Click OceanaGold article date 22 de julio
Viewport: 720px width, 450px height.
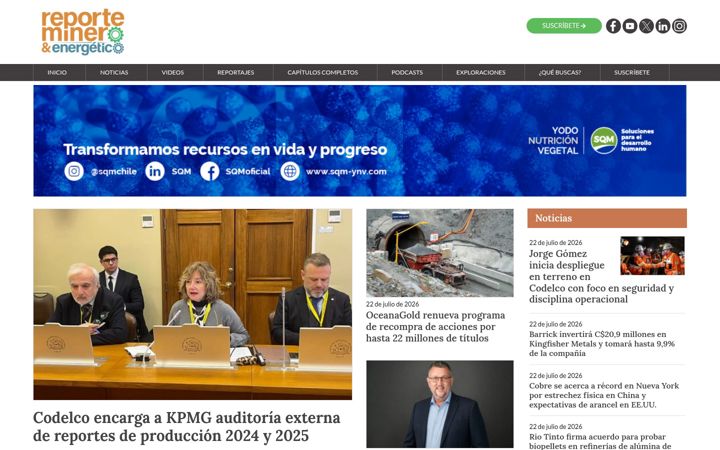(x=393, y=304)
